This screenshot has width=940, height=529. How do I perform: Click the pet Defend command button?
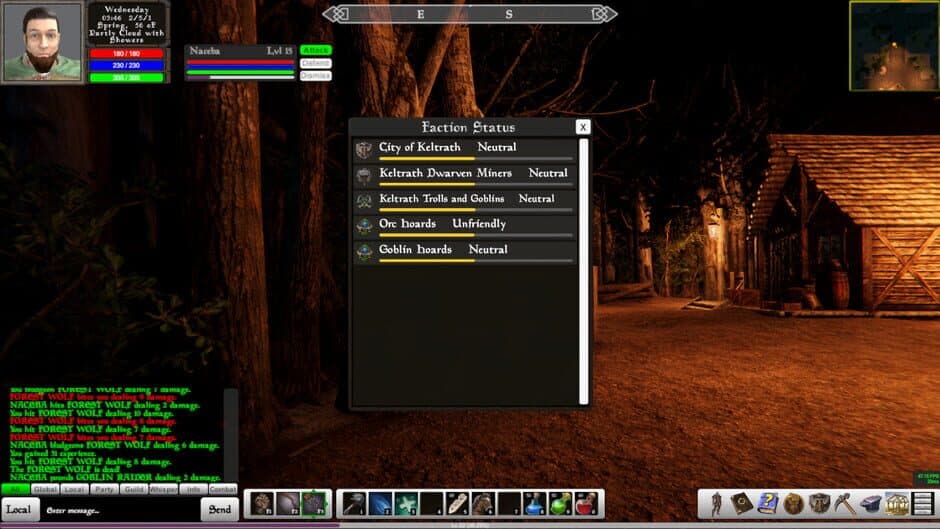point(316,63)
